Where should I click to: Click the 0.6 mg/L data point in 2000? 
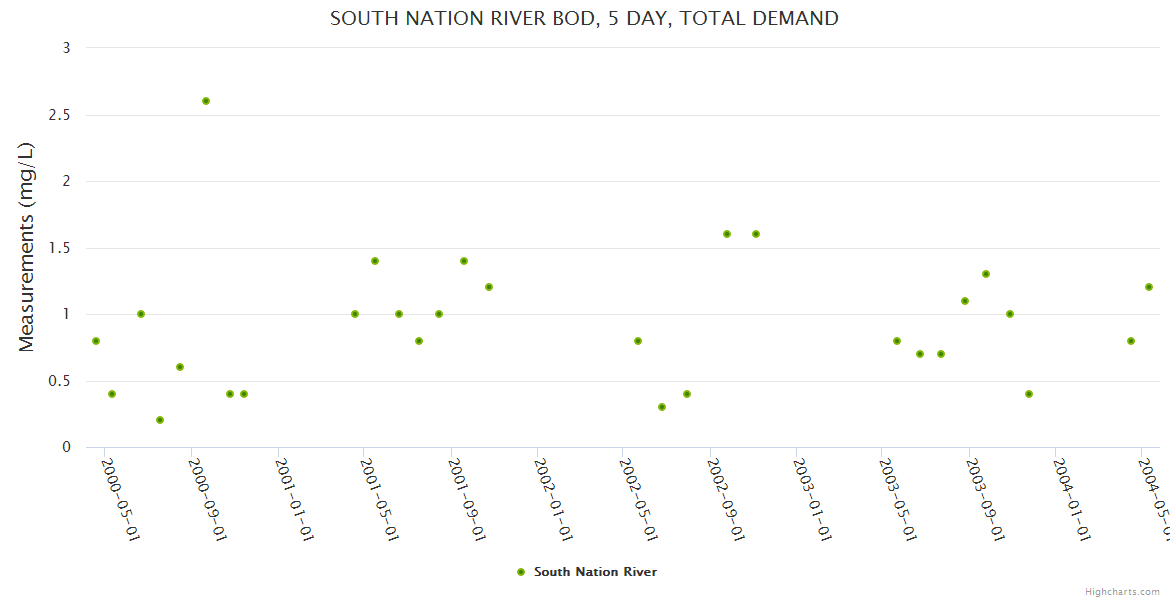pyautogui.click(x=180, y=367)
